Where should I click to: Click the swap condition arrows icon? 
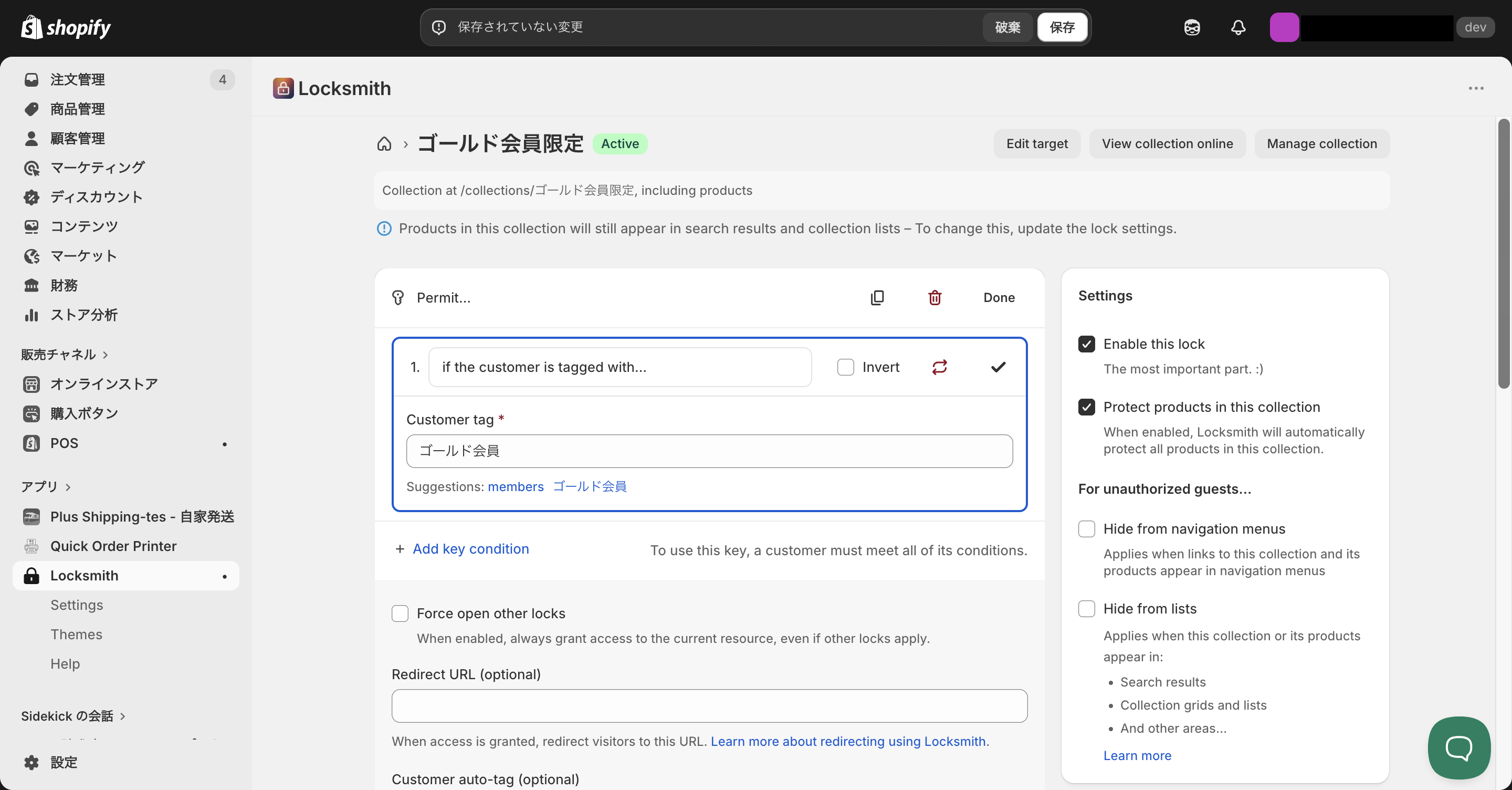[939, 367]
